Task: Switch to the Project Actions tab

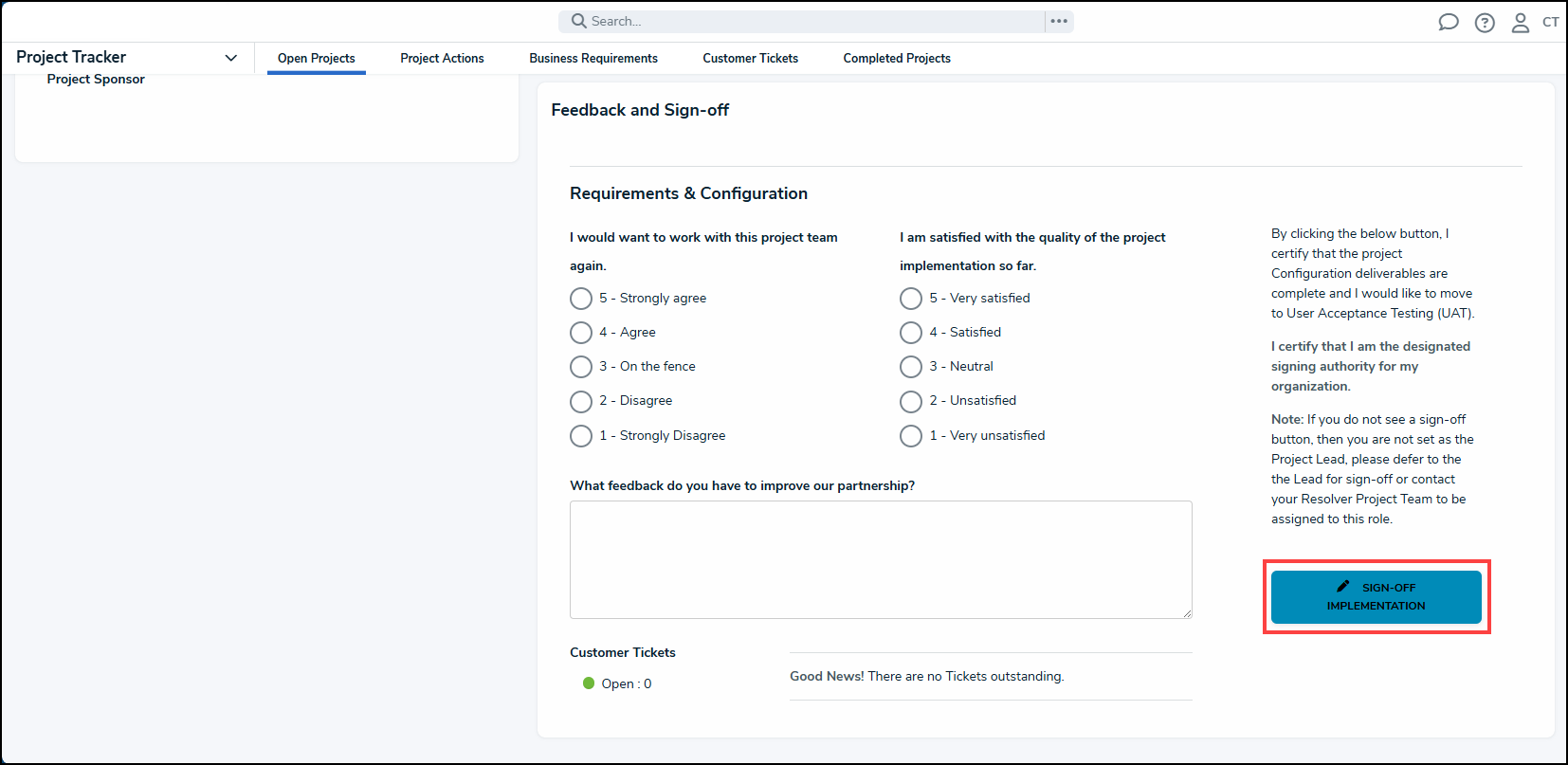Action: click(x=442, y=59)
